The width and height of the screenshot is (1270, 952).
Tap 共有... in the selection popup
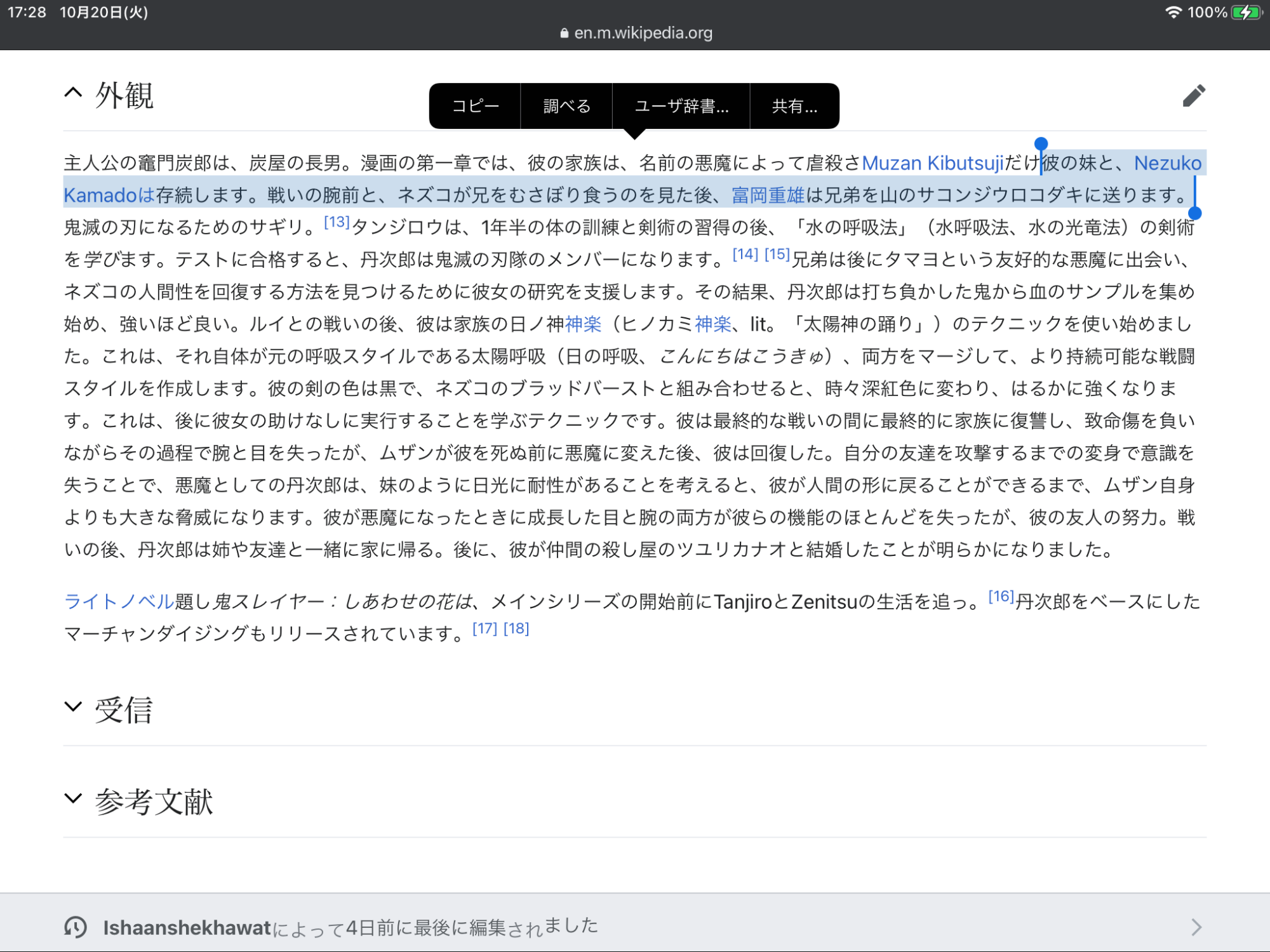(x=794, y=106)
